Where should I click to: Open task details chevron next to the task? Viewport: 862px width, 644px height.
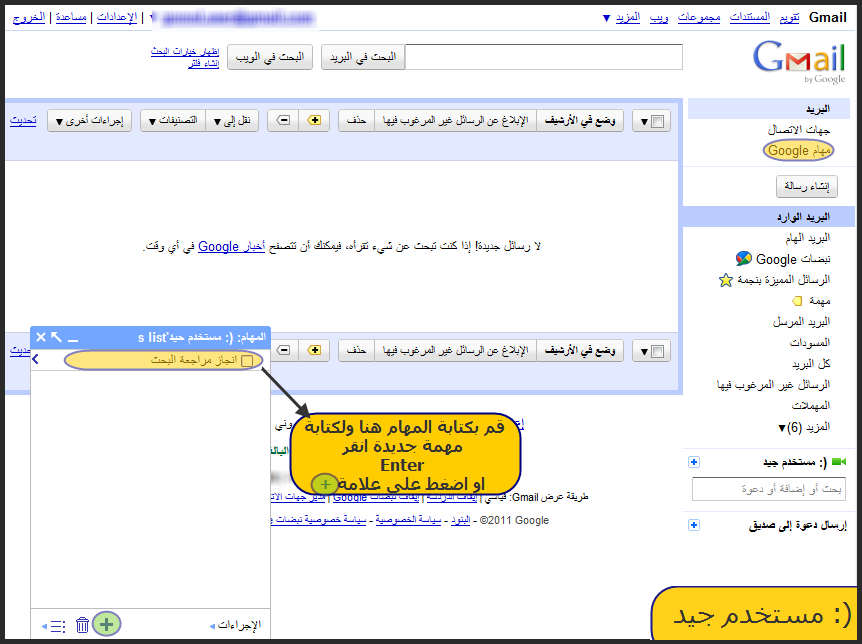[x=36, y=359]
